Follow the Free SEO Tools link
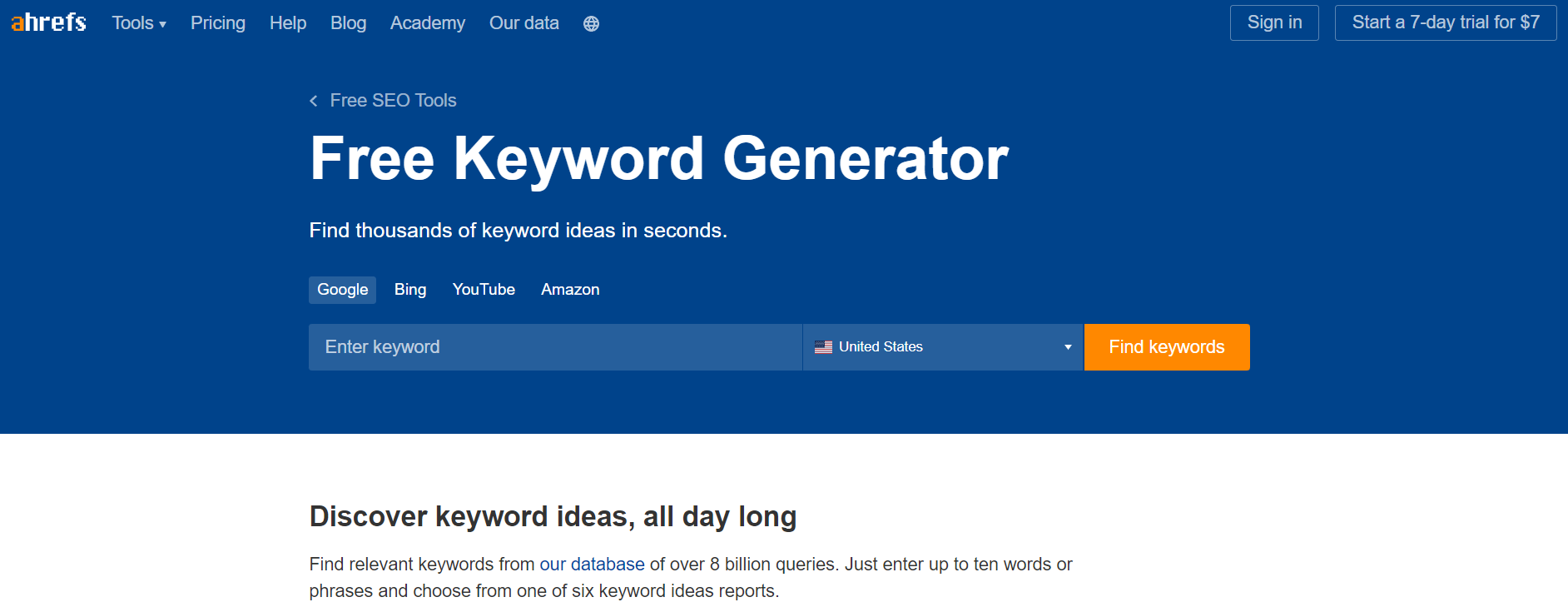Screen dimensions: 1568x612 tap(393, 101)
